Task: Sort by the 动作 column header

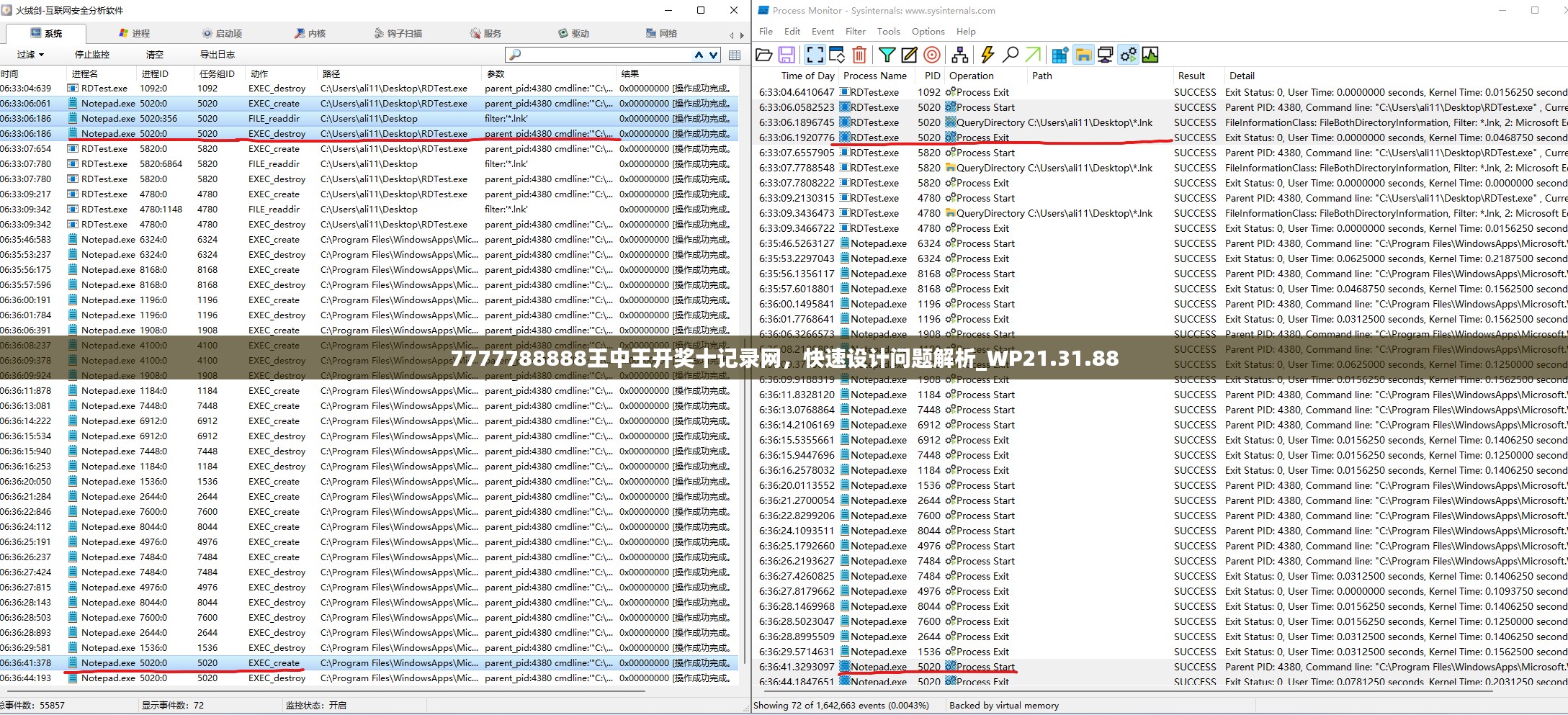Action: [281, 73]
